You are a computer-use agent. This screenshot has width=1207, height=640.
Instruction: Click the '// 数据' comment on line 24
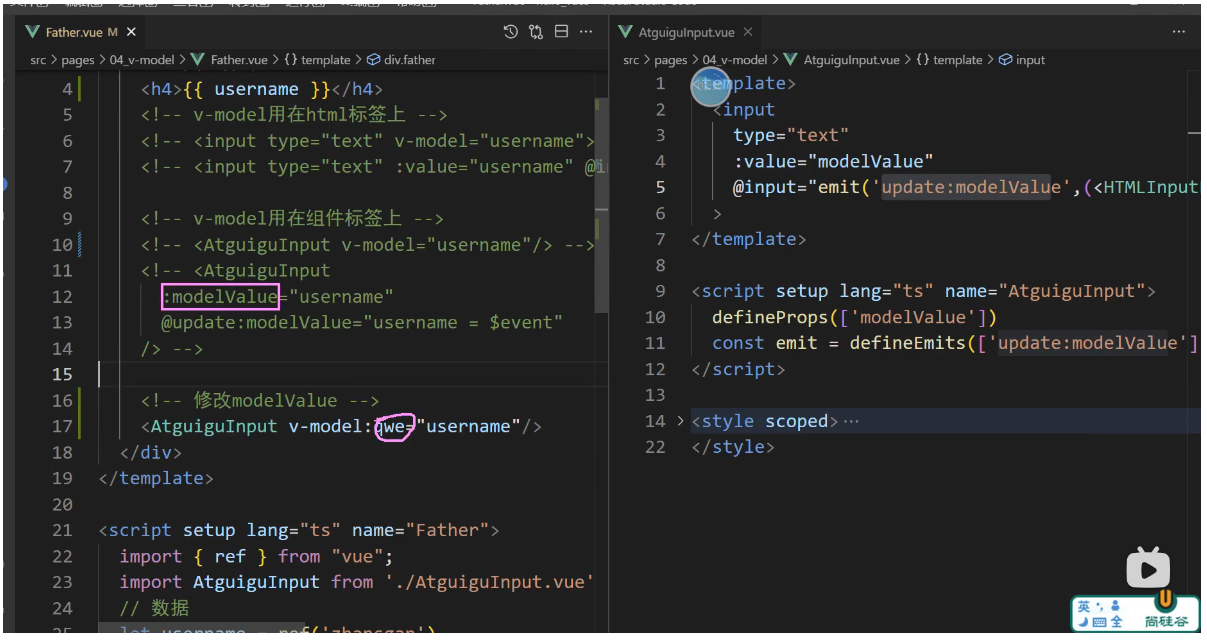point(154,608)
